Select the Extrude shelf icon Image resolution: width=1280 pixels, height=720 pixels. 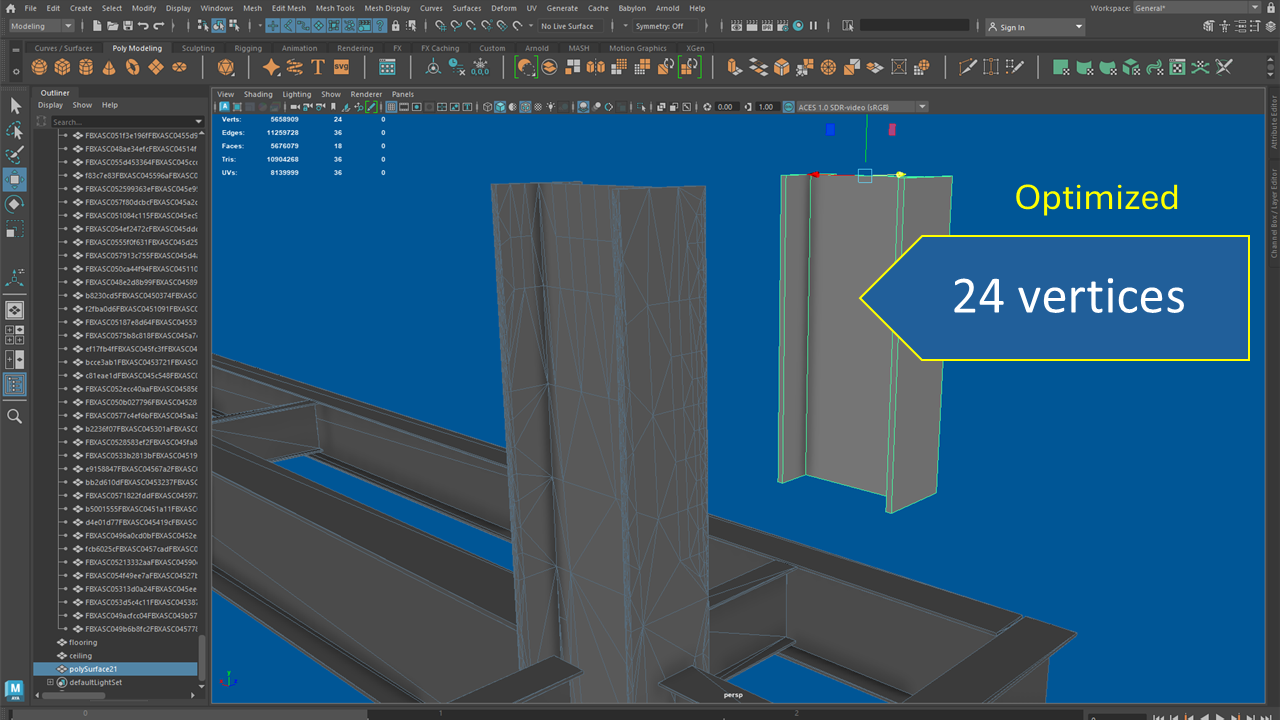pyautogui.click(x=735, y=67)
